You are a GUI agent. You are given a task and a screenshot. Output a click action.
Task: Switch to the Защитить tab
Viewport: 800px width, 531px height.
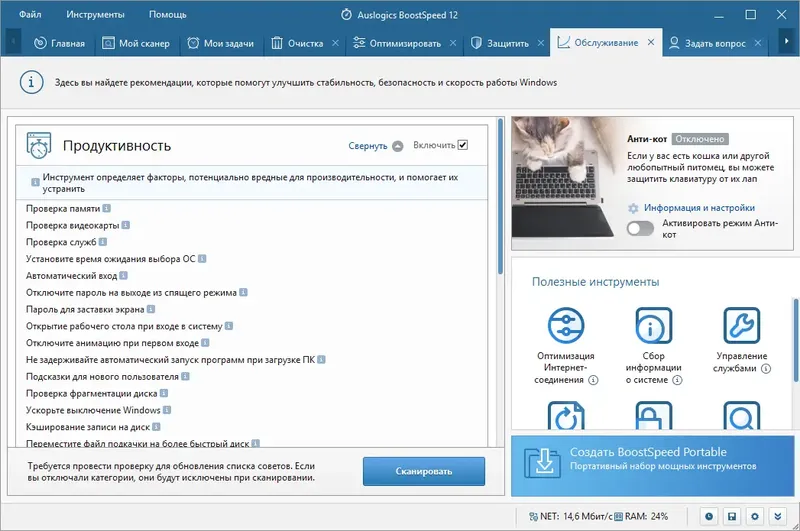click(x=500, y=43)
